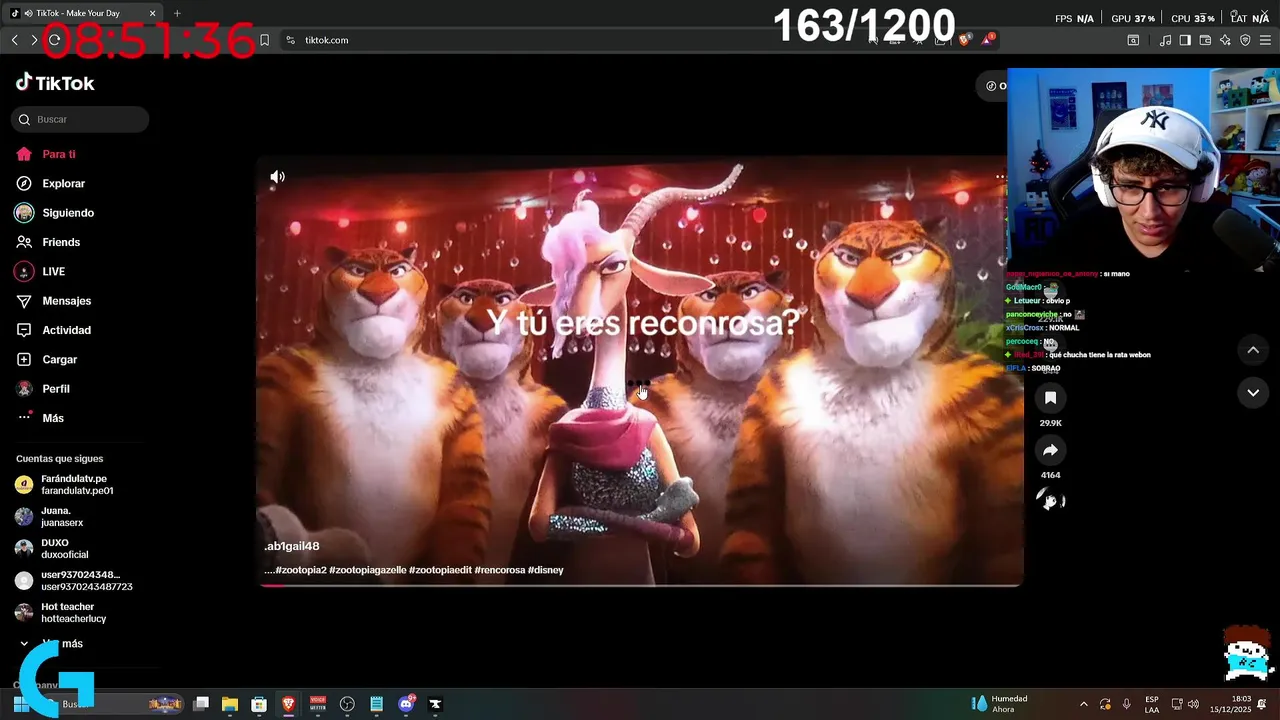
Task: Click the Actividad chat icon
Action: [x=24, y=330]
